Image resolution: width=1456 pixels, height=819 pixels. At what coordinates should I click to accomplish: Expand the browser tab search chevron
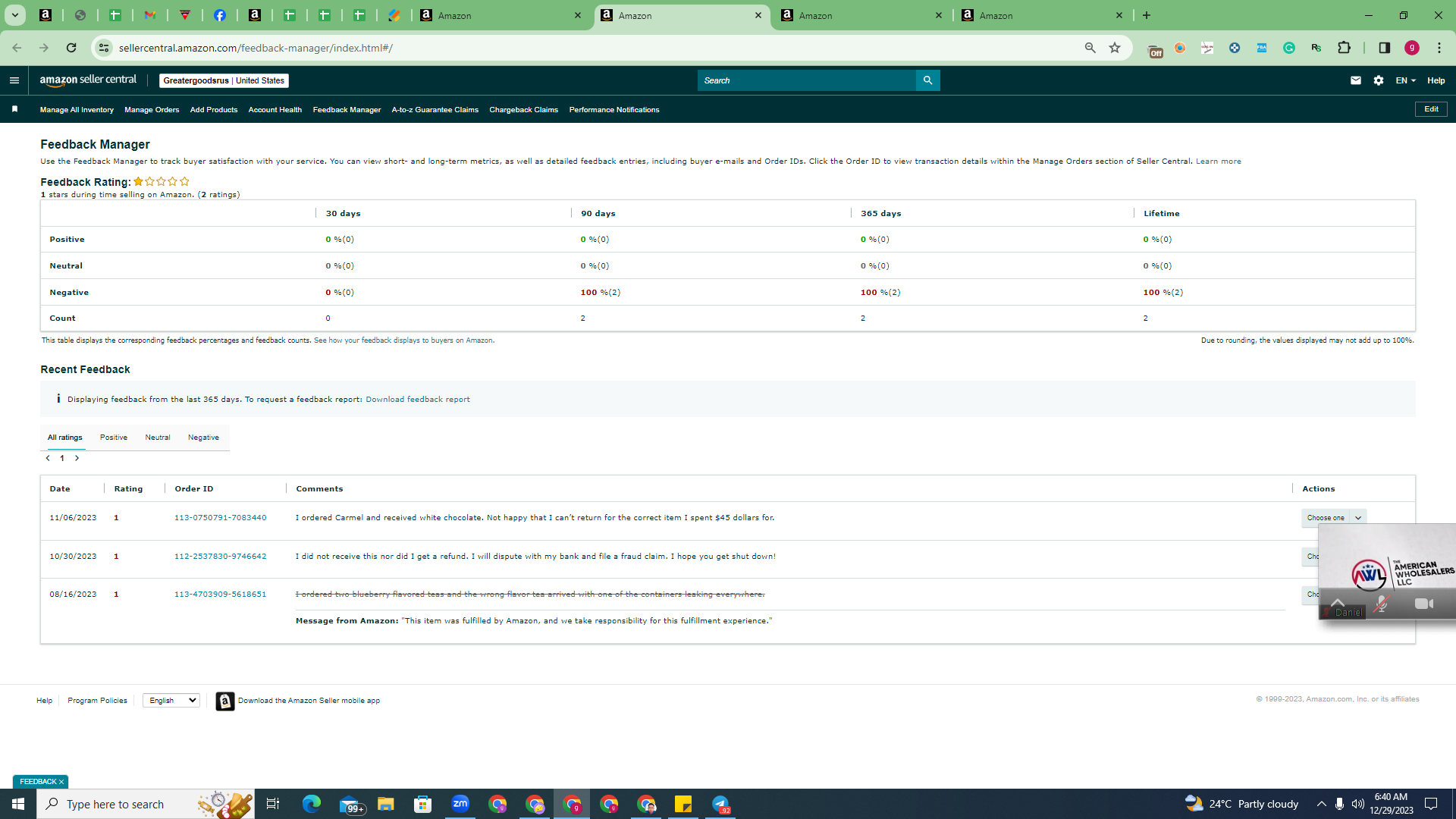14,15
